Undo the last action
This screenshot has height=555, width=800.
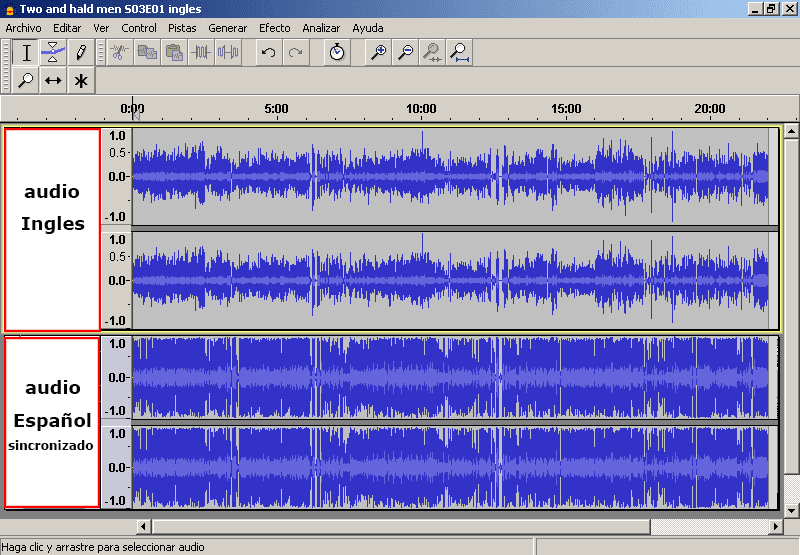click(268, 53)
